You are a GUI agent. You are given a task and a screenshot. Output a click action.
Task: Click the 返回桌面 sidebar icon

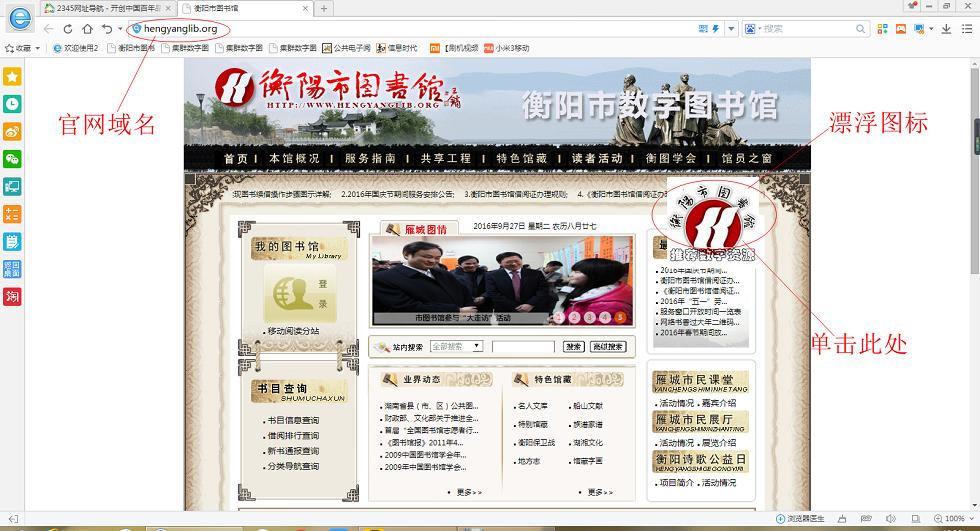click(x=12, y=269)
